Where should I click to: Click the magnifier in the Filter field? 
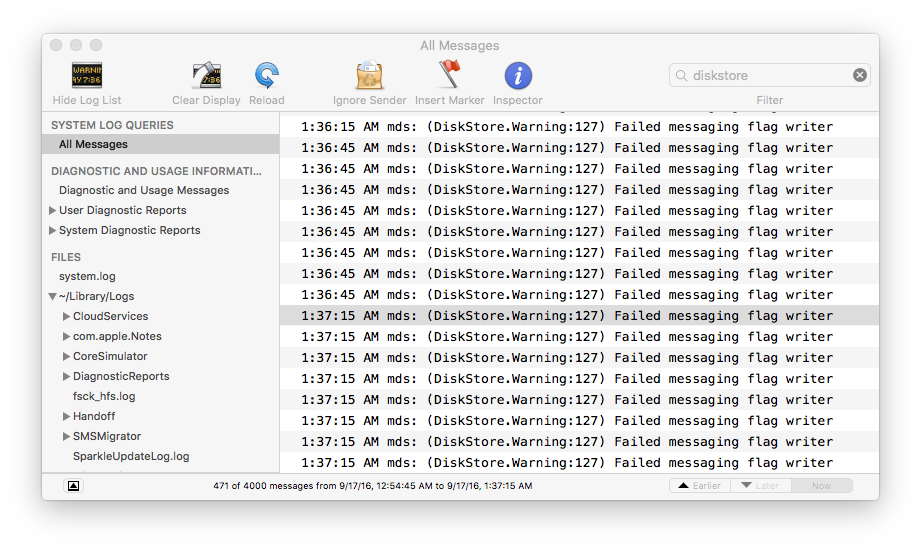pos(681,75)
